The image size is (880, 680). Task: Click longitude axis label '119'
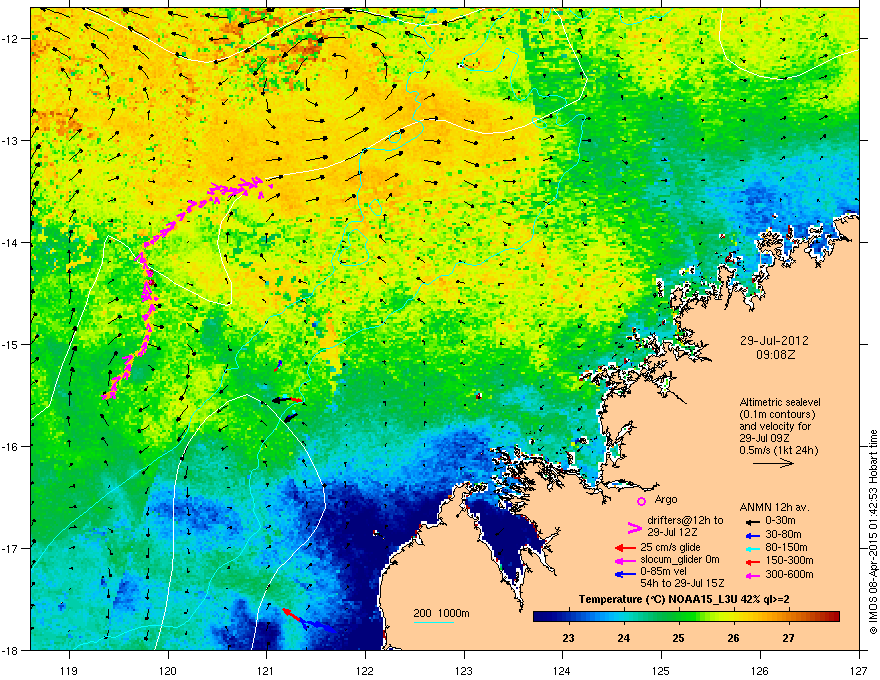(69, 670)
